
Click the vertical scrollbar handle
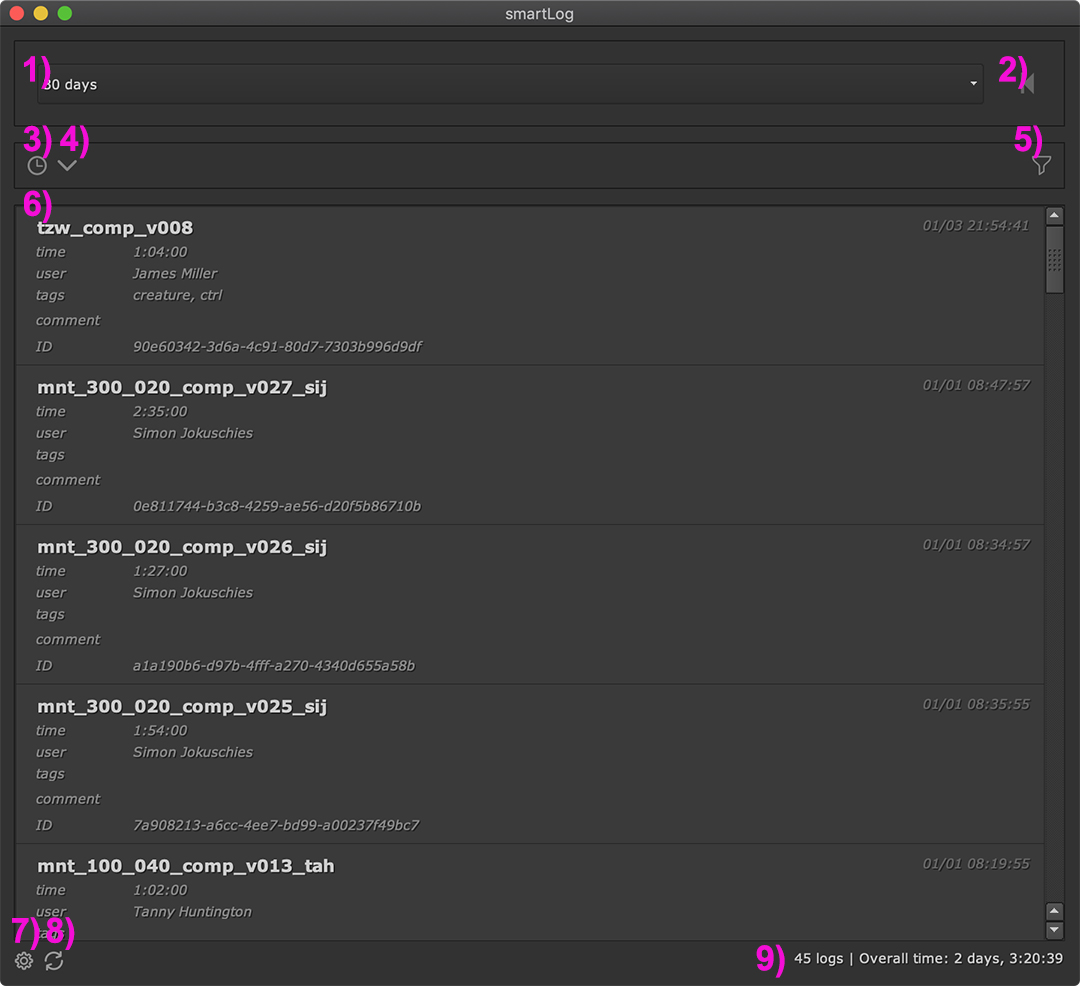pos(1054,260)
